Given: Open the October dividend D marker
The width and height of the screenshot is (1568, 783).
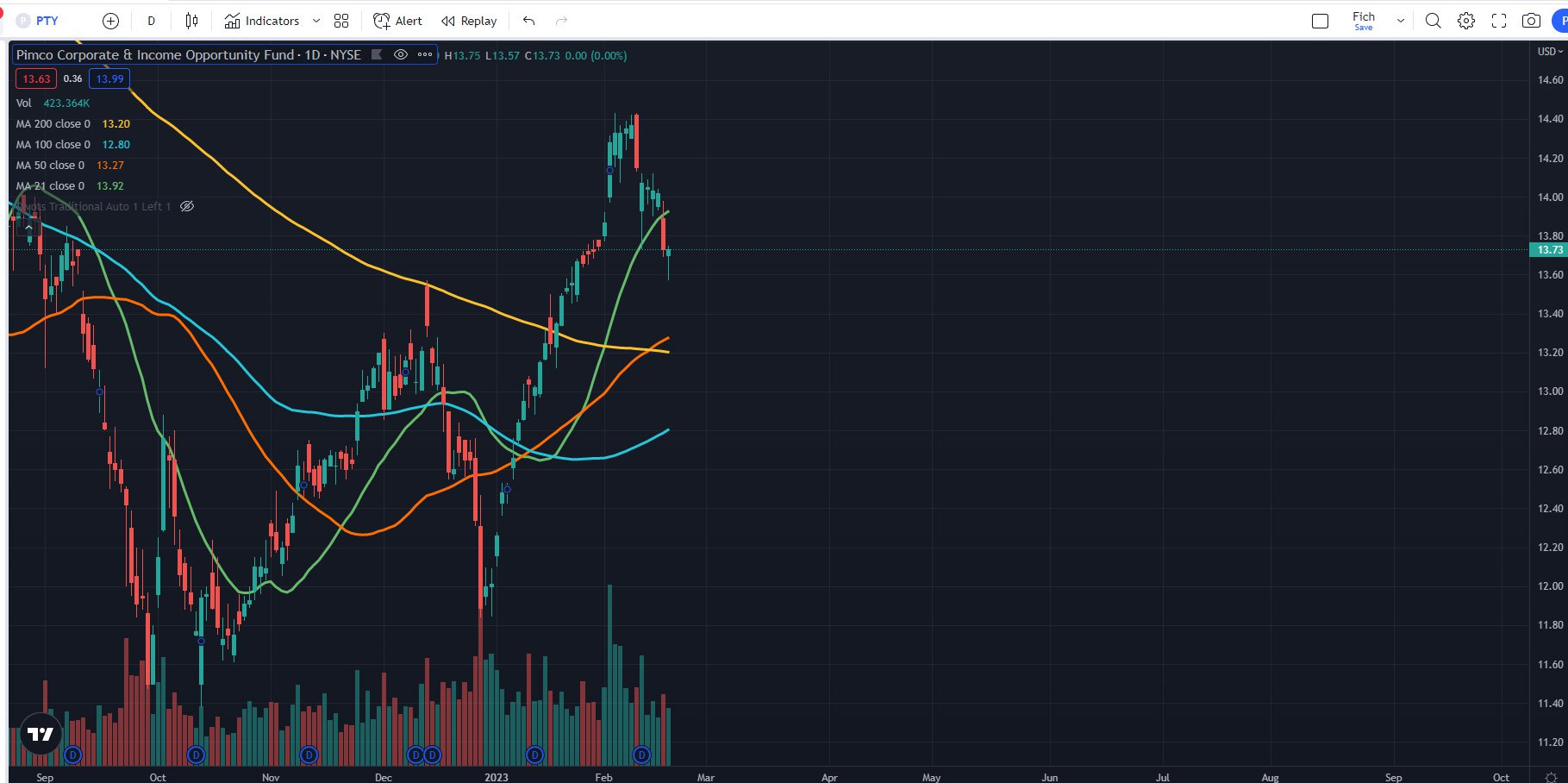Looking at the screenshot, I should pyautogui.click(x=196, y=755).
